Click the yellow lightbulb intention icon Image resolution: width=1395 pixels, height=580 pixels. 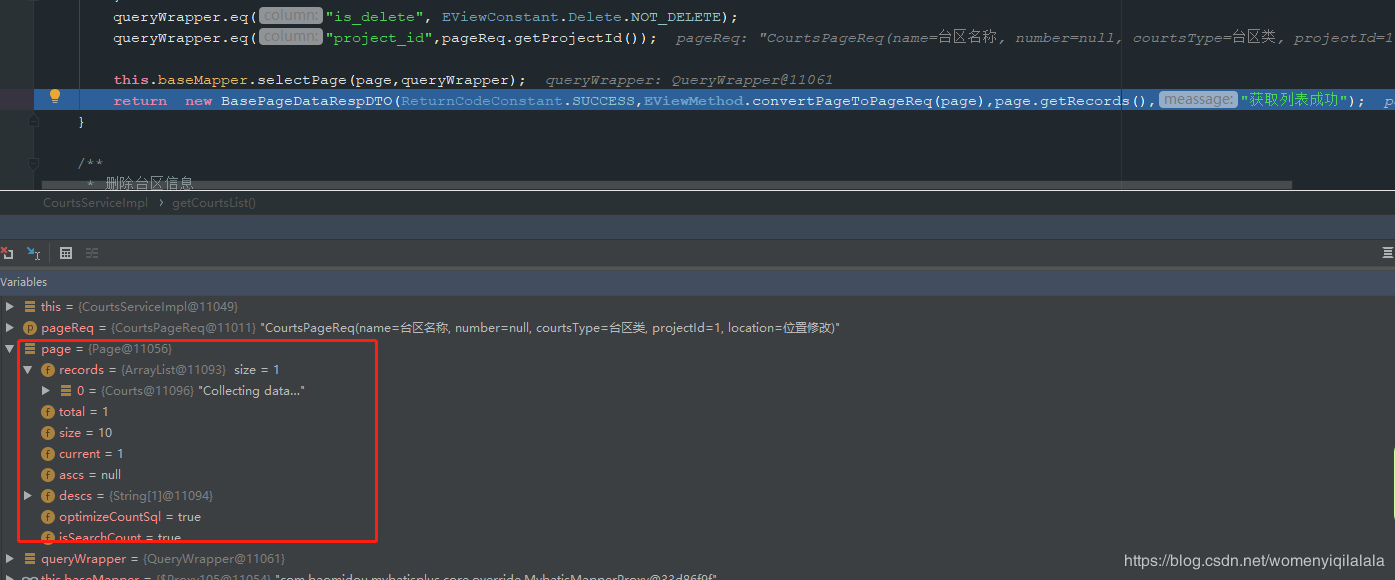[55, 97]
